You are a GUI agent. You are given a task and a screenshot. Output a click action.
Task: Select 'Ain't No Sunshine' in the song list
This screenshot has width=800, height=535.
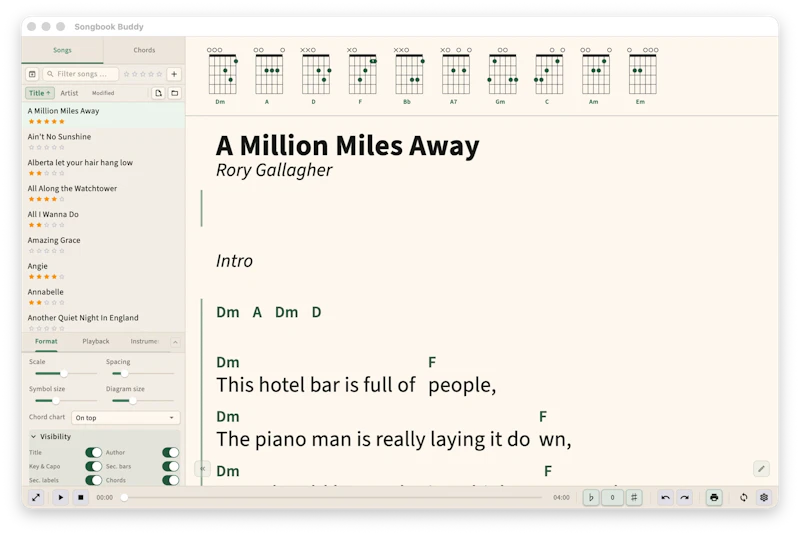point(103,141)
